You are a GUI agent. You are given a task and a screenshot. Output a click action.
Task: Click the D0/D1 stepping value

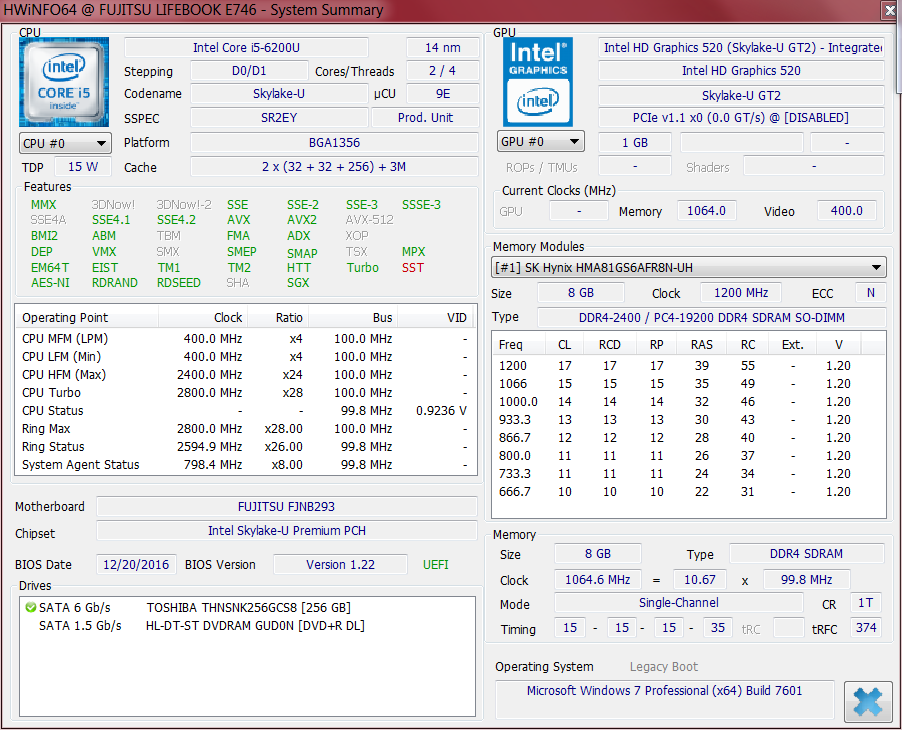[x=249, y=71]
